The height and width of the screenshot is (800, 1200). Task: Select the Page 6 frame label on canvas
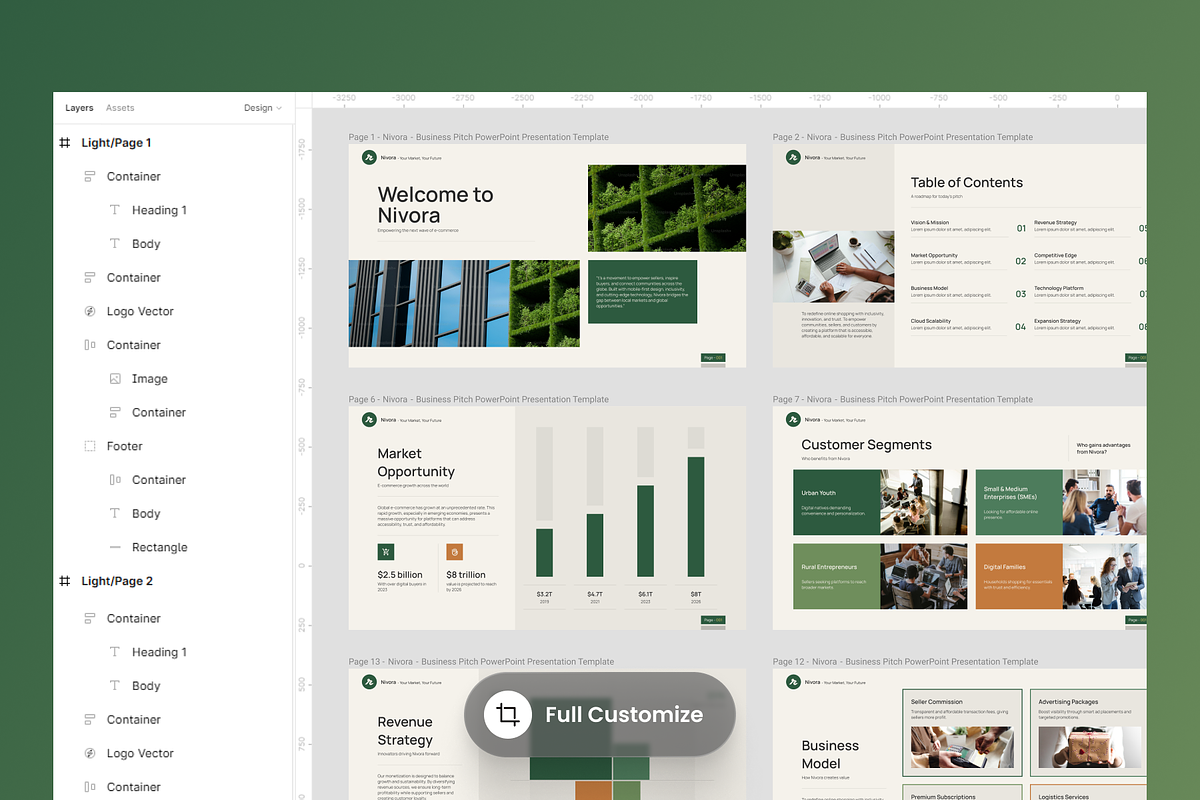(x=478, y=399)
